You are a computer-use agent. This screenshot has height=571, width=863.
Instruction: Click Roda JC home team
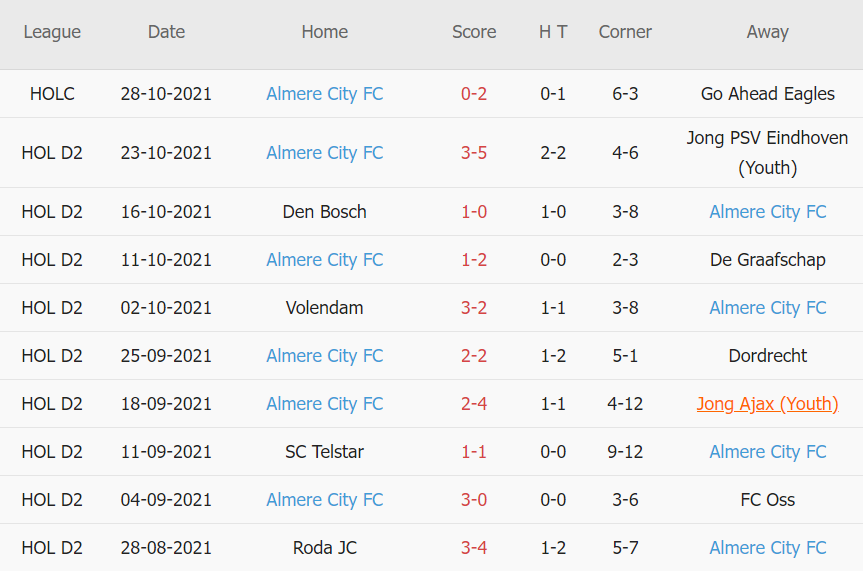324,548
